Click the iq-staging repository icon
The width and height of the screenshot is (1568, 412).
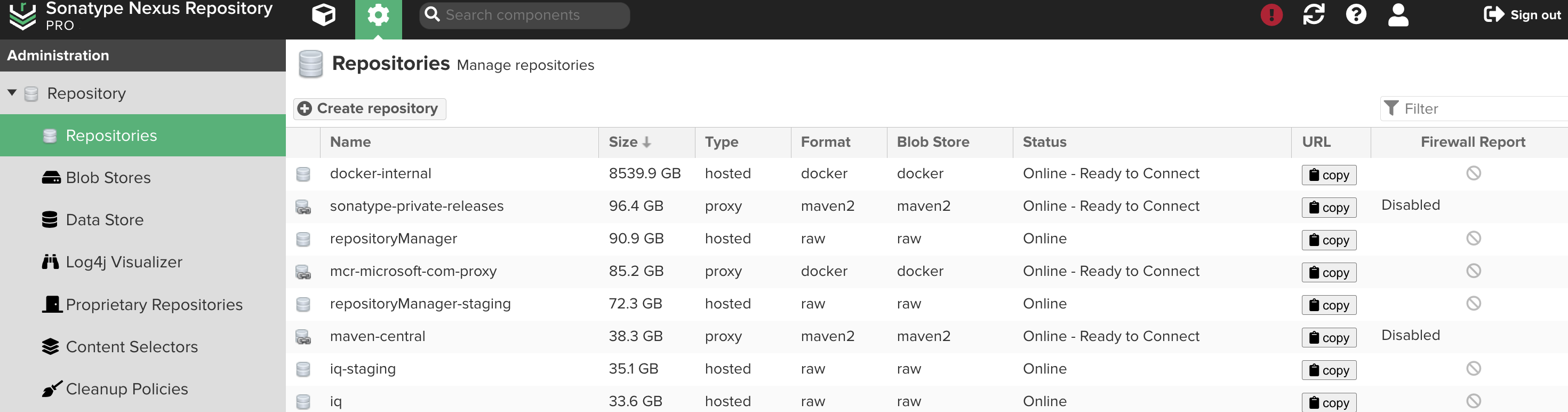[x=303, y=369]
